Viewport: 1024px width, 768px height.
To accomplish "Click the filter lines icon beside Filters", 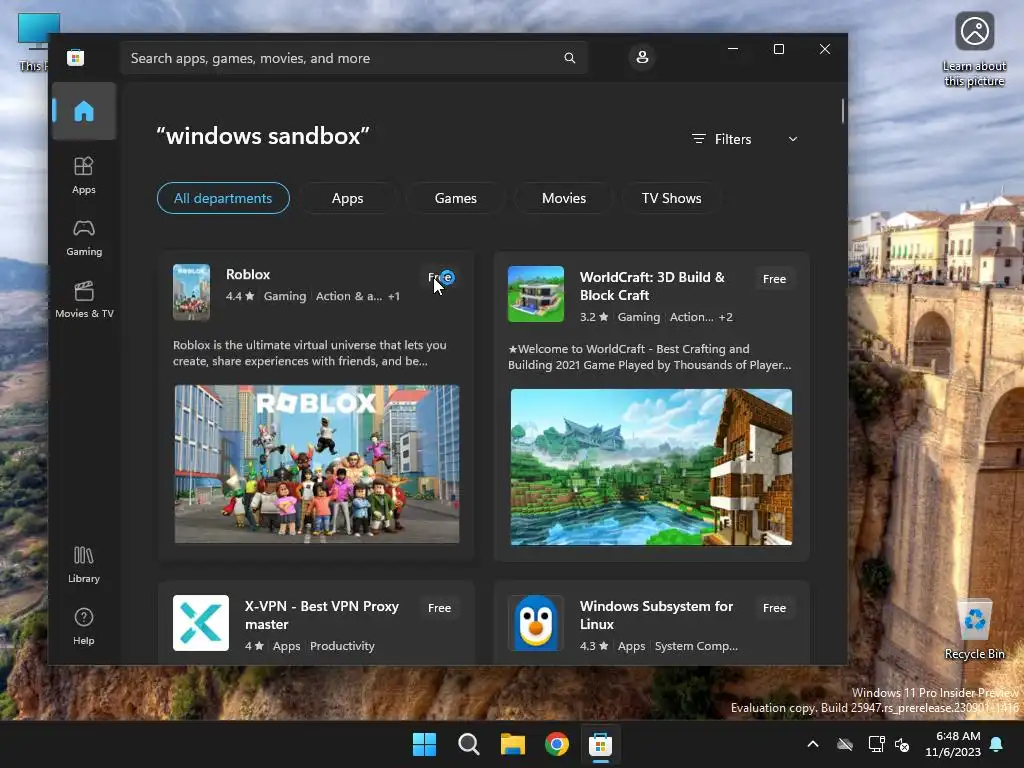I will click(x=699, y=139).
